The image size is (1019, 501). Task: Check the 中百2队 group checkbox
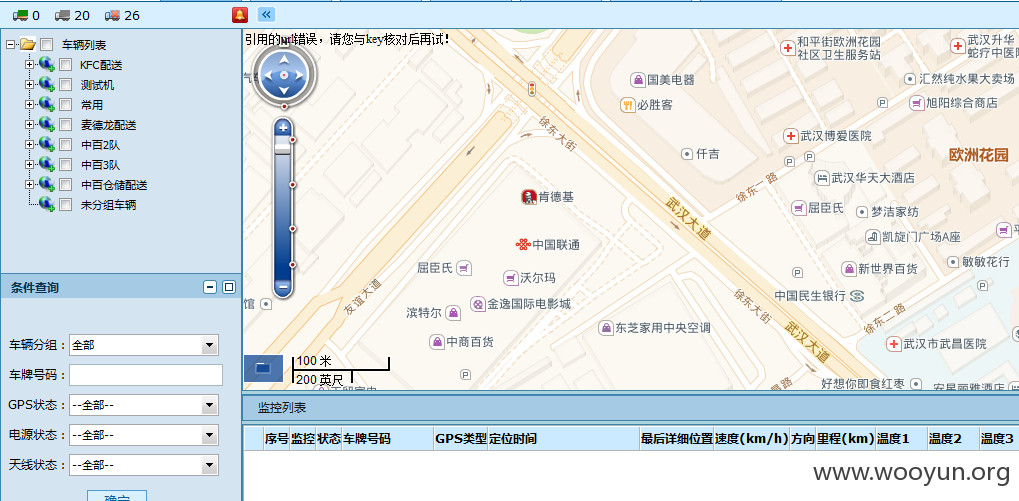click(x=66, y=144)
